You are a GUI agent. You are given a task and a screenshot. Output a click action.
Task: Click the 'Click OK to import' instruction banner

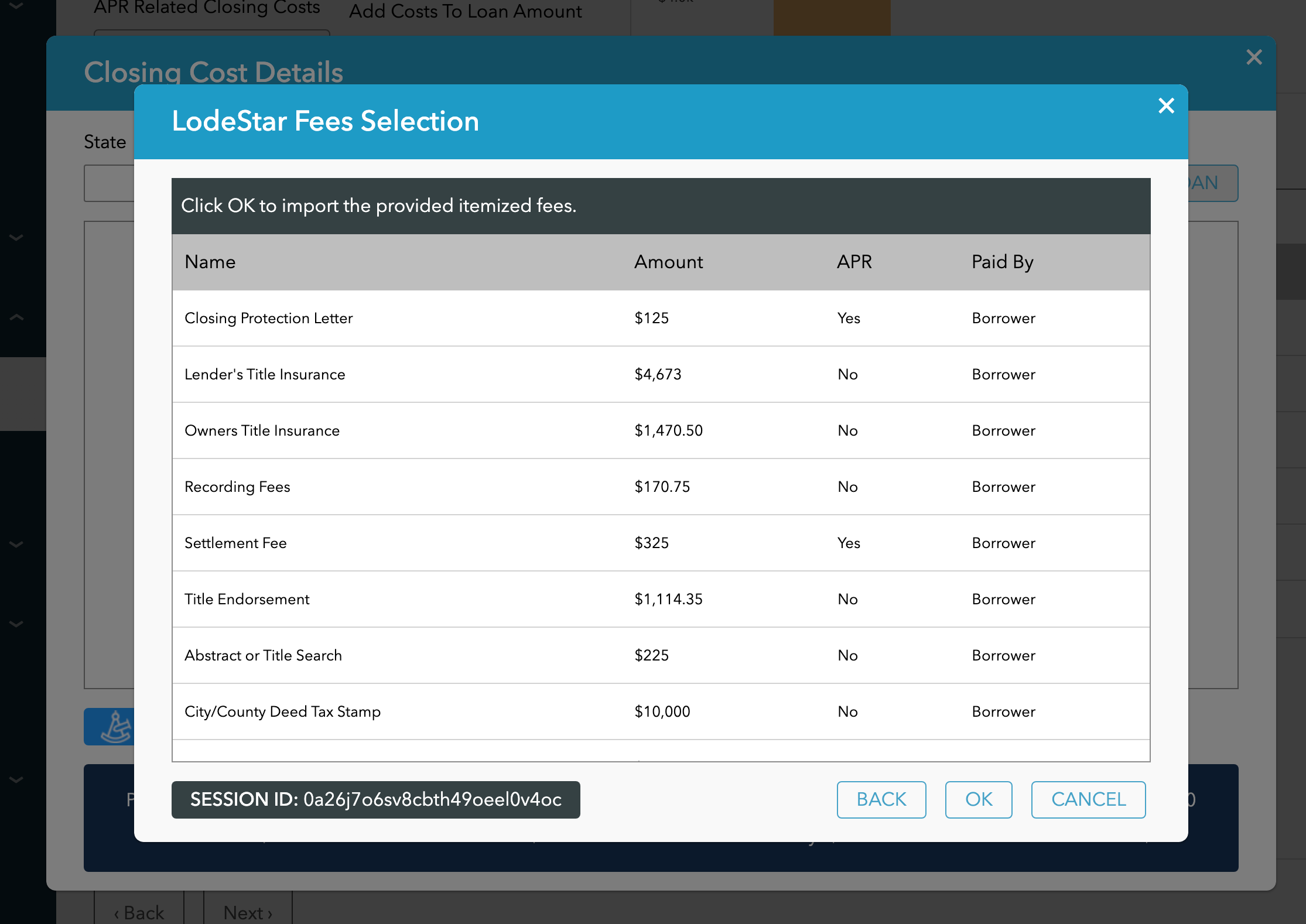click(x=661, y=206)
